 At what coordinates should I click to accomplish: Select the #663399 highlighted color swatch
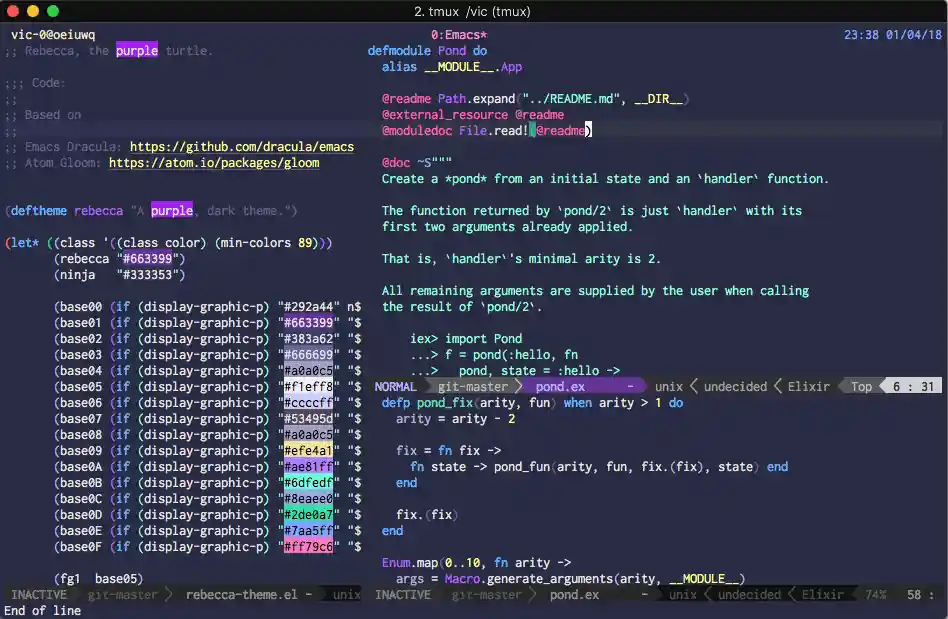click(x=310, y=322)
